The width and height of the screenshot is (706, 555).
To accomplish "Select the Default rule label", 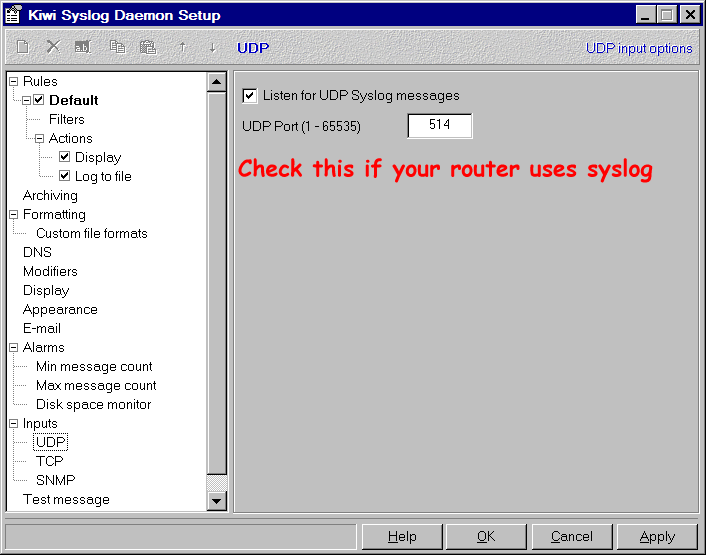I will point(73,100).
